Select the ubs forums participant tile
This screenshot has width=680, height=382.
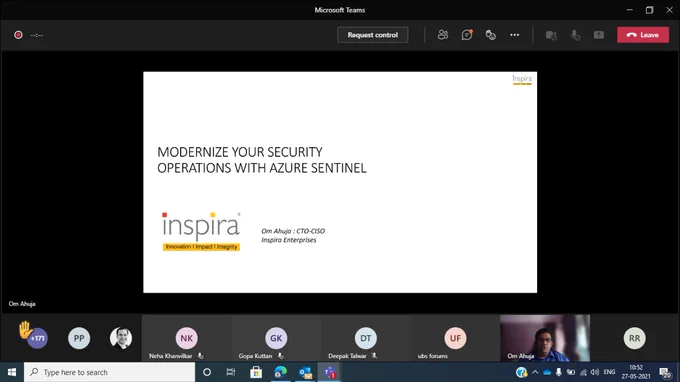455,338
